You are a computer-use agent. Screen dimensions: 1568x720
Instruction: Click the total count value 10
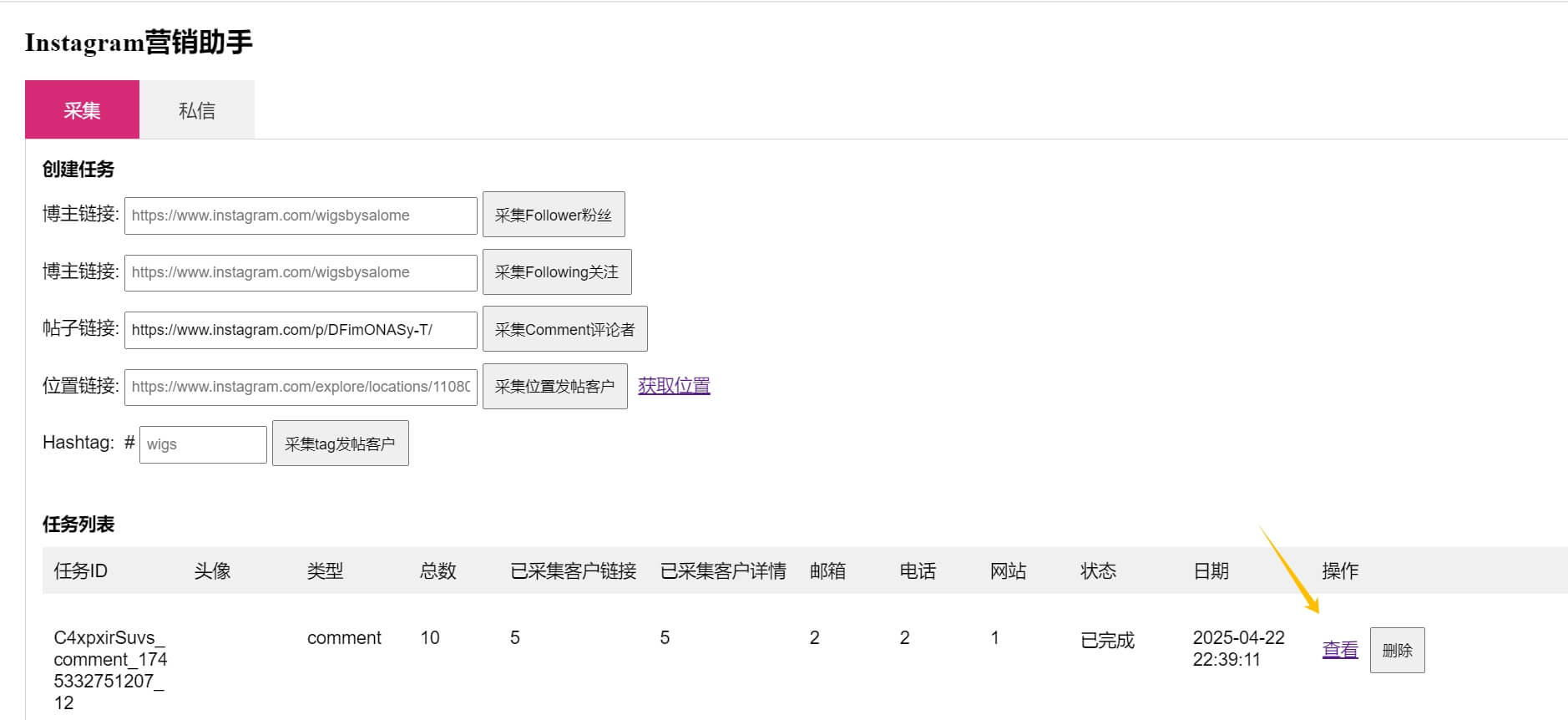click(x=430, y=638)
